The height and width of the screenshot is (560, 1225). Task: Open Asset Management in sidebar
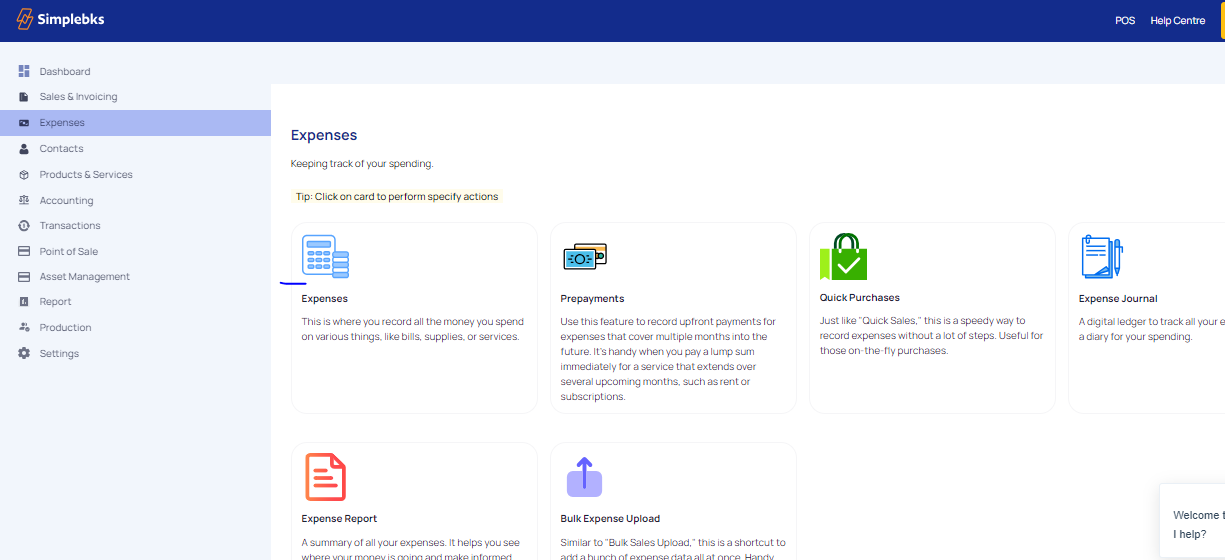85,277
